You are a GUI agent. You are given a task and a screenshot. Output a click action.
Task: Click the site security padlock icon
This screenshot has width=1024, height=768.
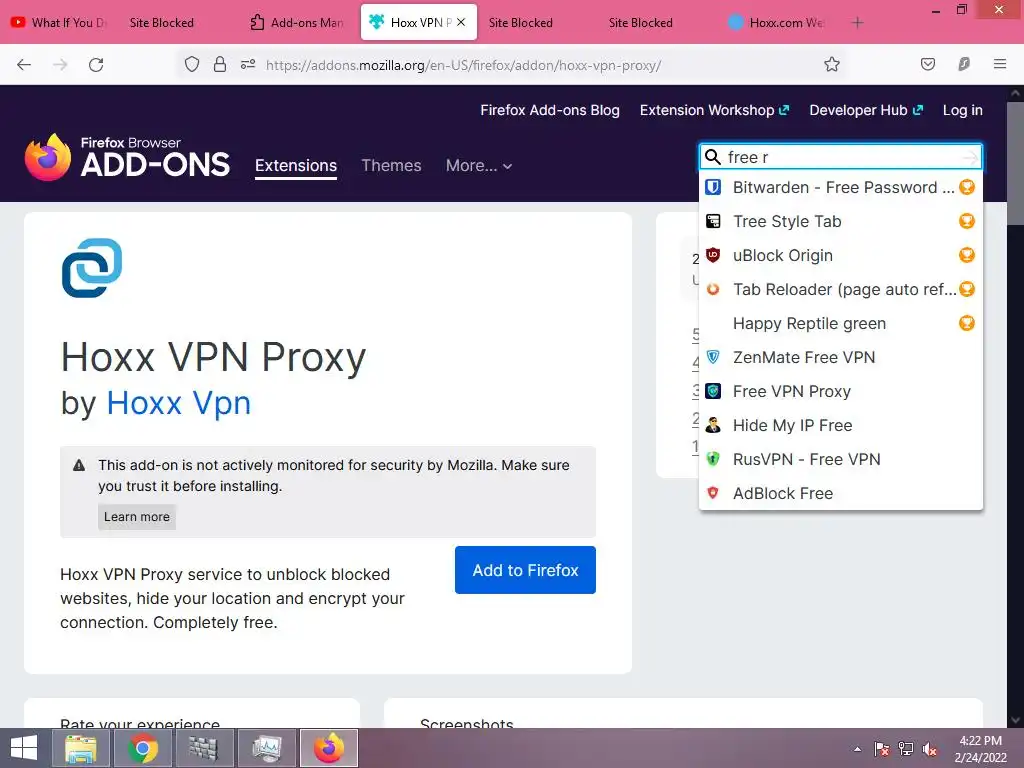coord(220,64)
